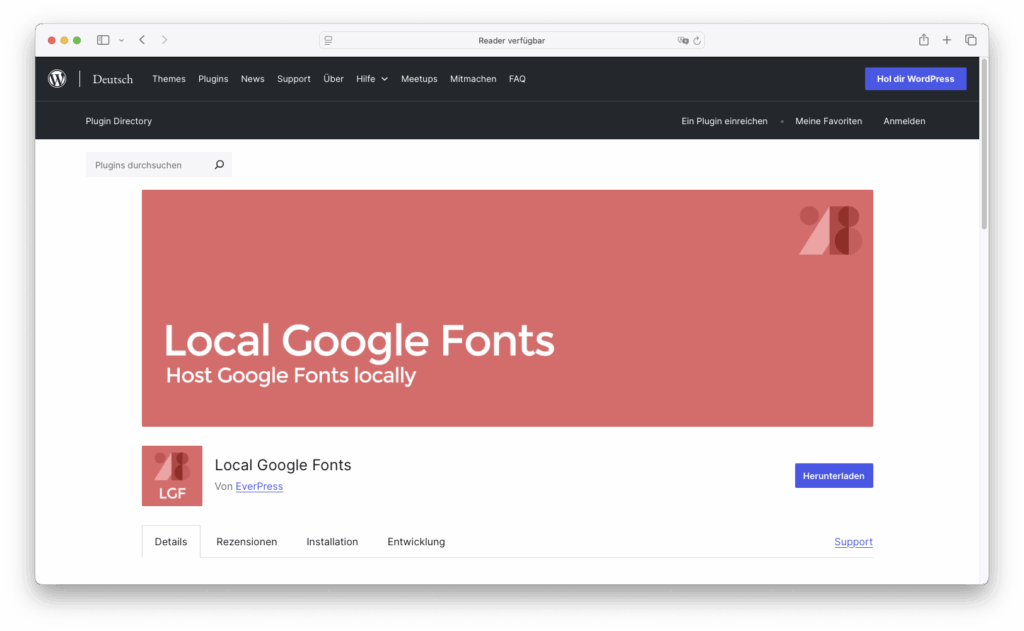The width and height of the screenshot is (1024, 631).
Task: Click the LGF plugin icon thumbnail
Action: click(172, 476)
